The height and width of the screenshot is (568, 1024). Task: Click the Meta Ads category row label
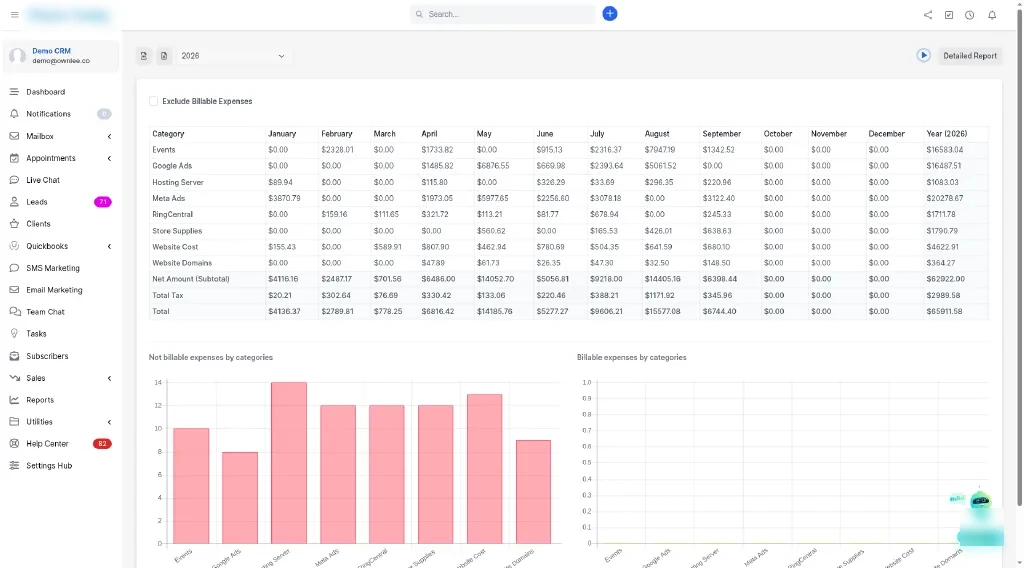(x=168, y=198)
